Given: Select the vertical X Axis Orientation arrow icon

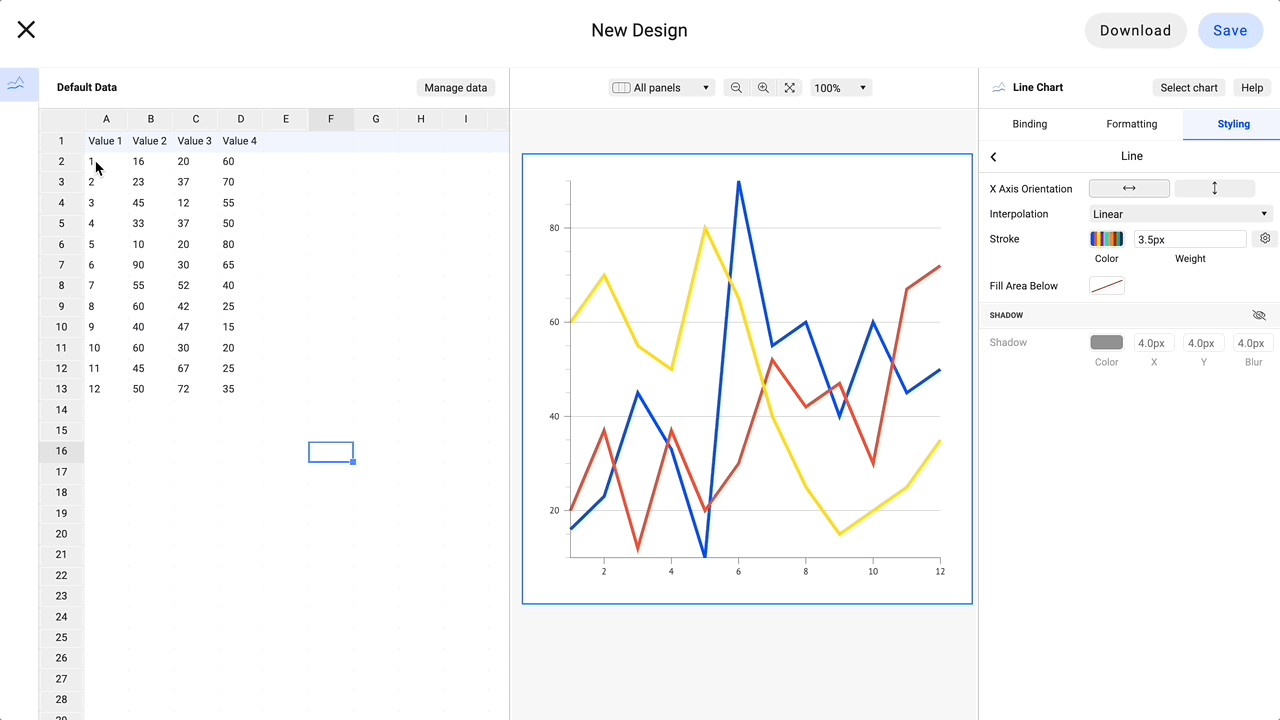Looking at the screenshot, I should coord(1213,188).
